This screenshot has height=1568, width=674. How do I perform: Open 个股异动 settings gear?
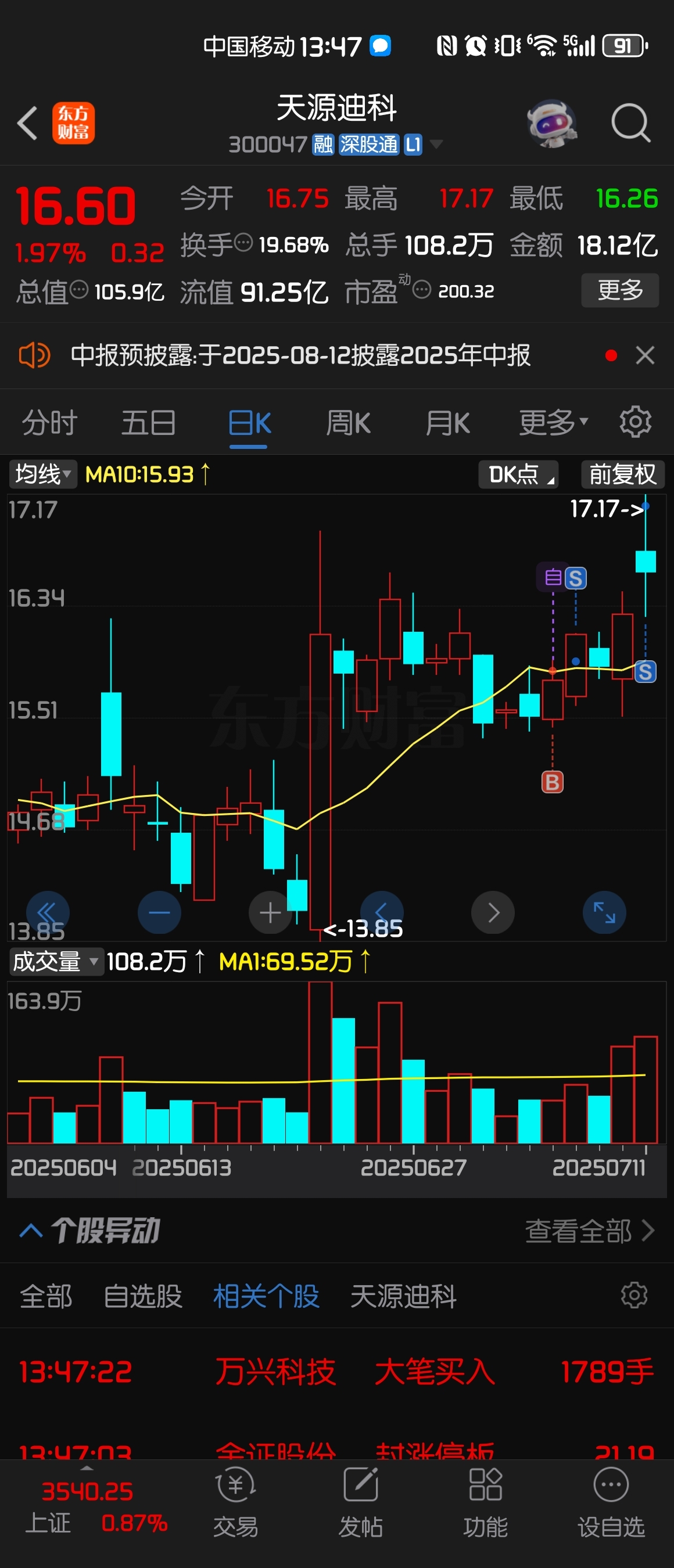[x=634, y=1294]
